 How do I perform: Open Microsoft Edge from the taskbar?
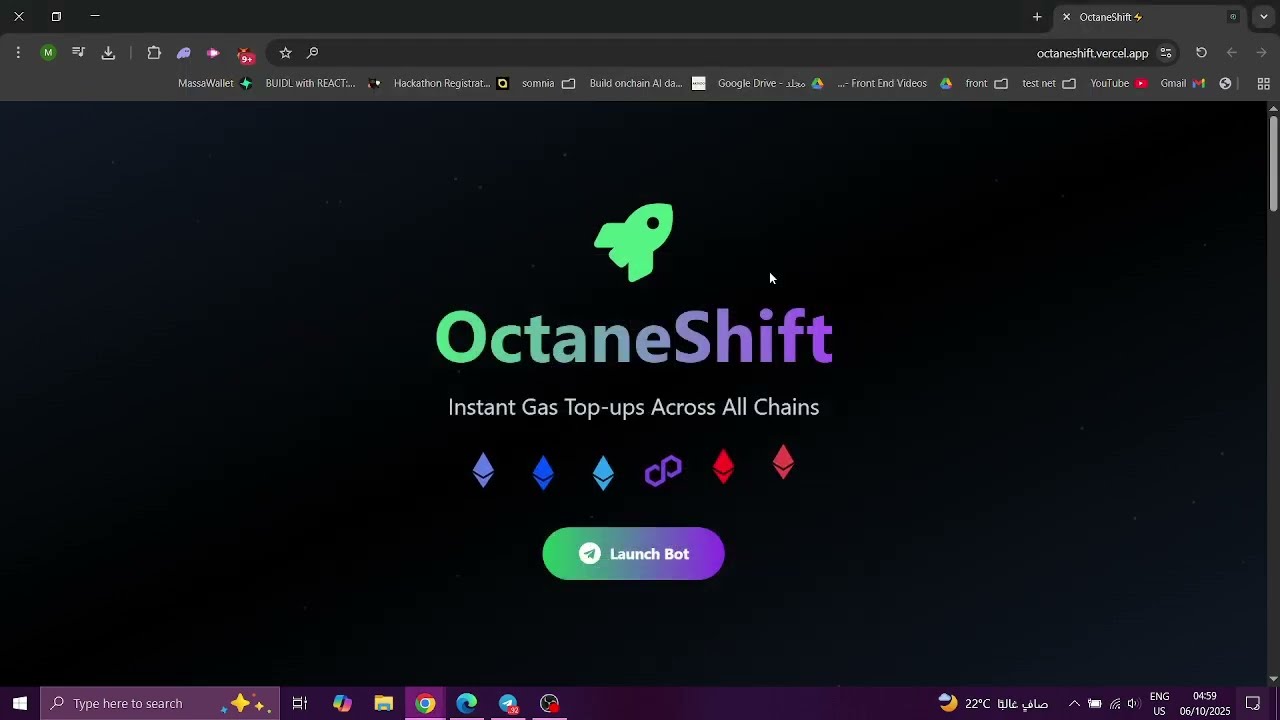pos(467,703)
